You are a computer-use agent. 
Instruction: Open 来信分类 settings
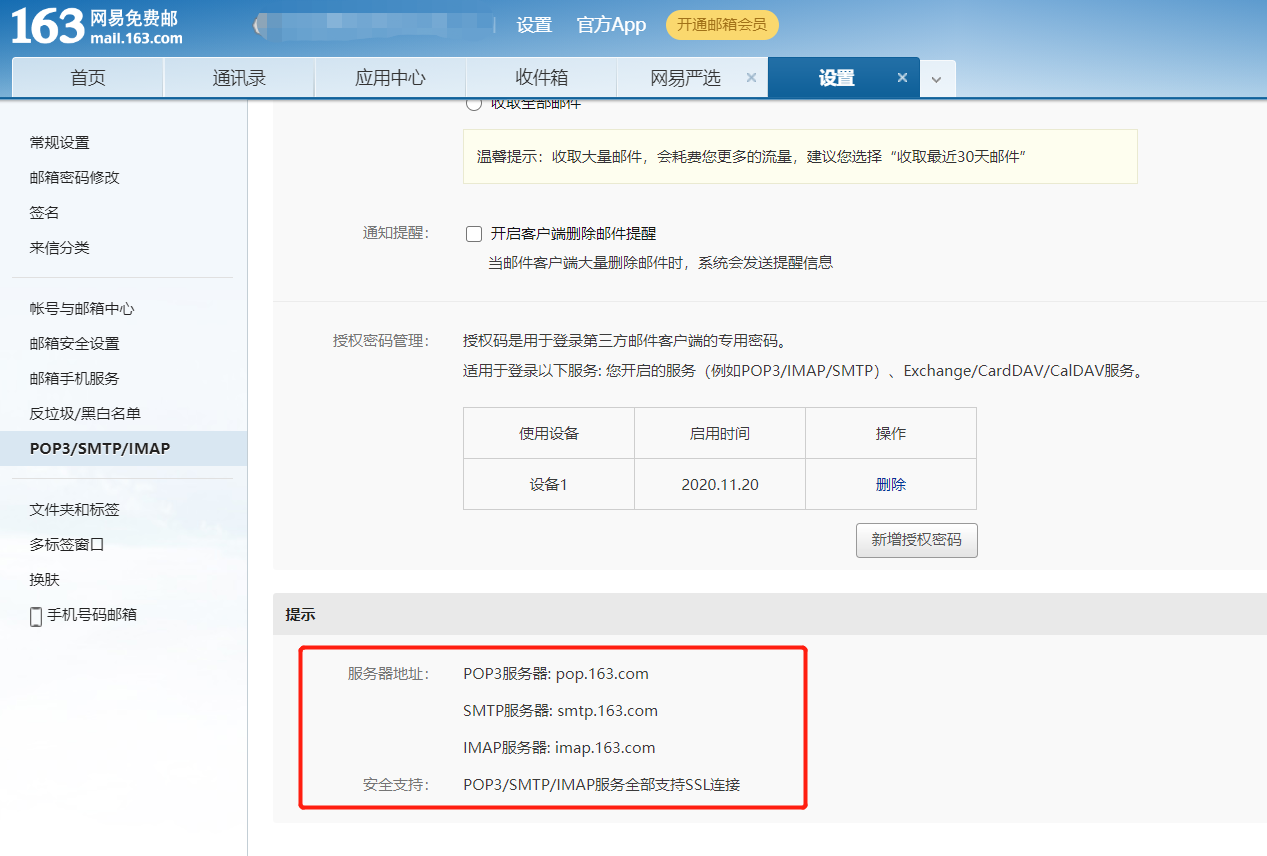tap(60, 248)
